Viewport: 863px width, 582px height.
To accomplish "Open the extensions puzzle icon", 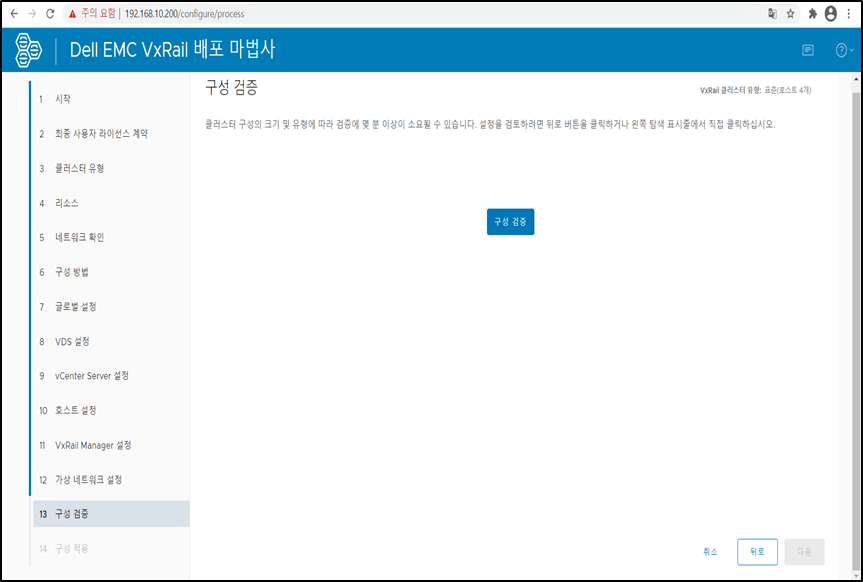I will click(x=812, y=14).
